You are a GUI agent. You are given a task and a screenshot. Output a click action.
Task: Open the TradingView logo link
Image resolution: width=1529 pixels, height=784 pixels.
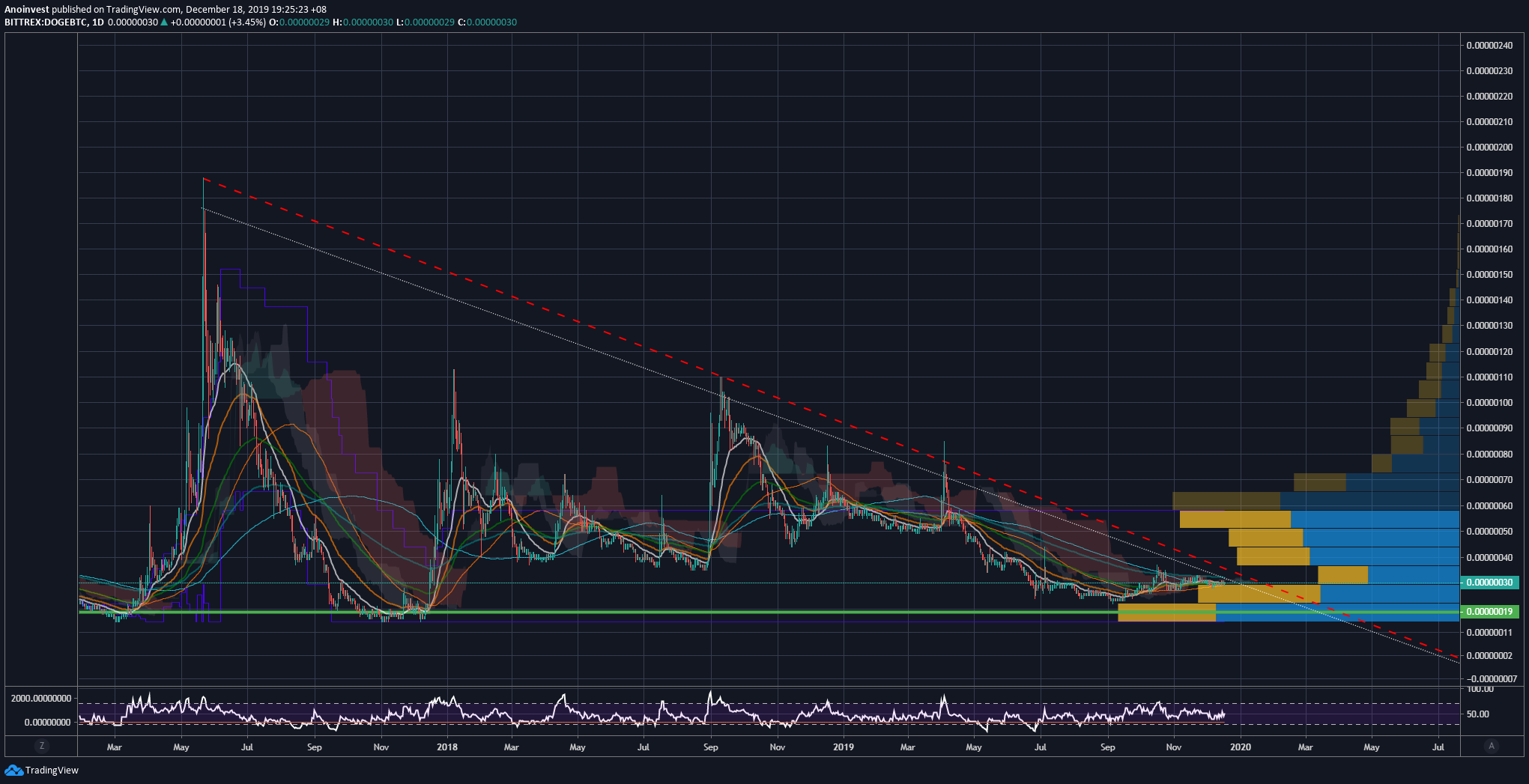[x=42, y=770]
